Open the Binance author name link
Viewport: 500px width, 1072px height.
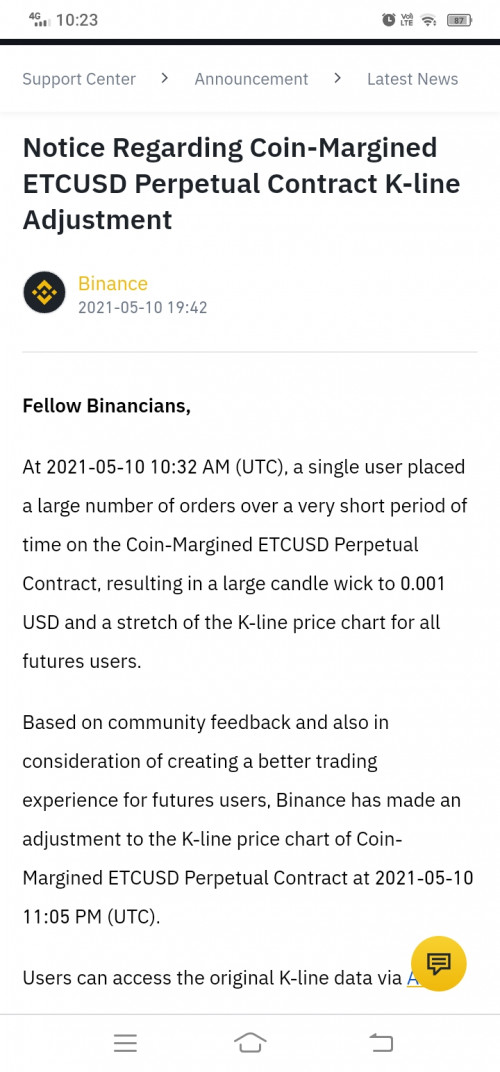click(x=113, y=284)
